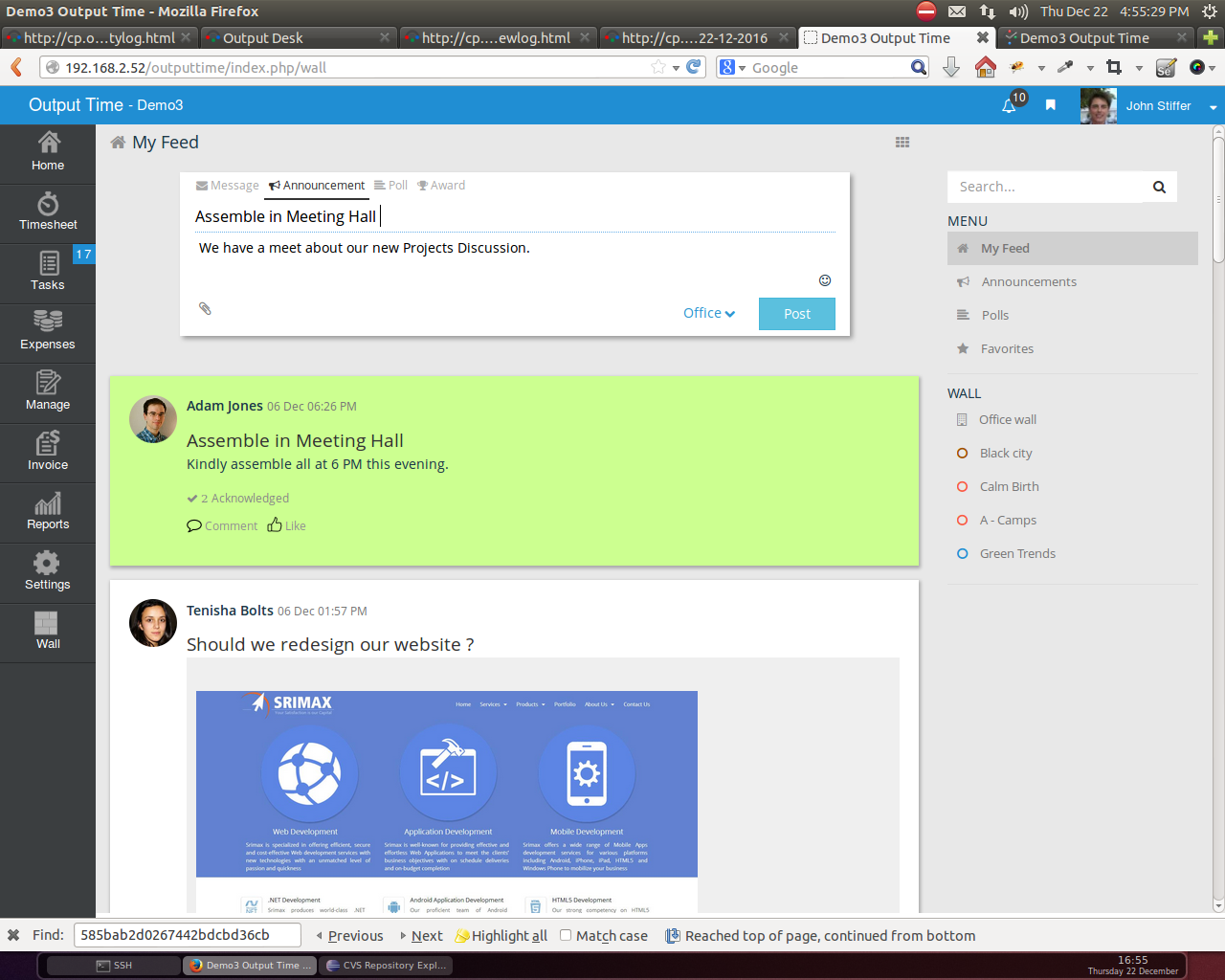Click the grid view icon near My Feed
The image size is (1225, 980).
coord(902,141)
